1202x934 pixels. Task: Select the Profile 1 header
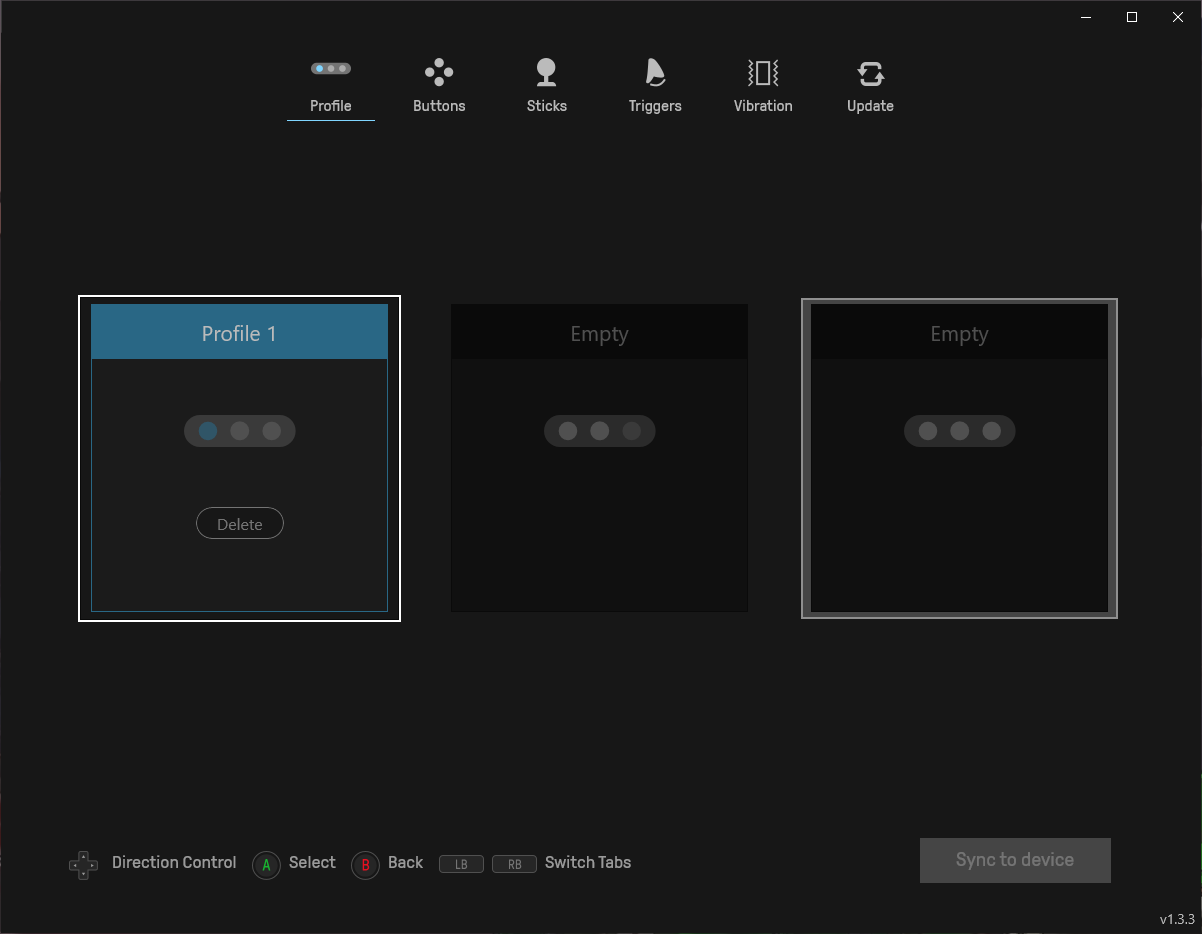(239, 332)
